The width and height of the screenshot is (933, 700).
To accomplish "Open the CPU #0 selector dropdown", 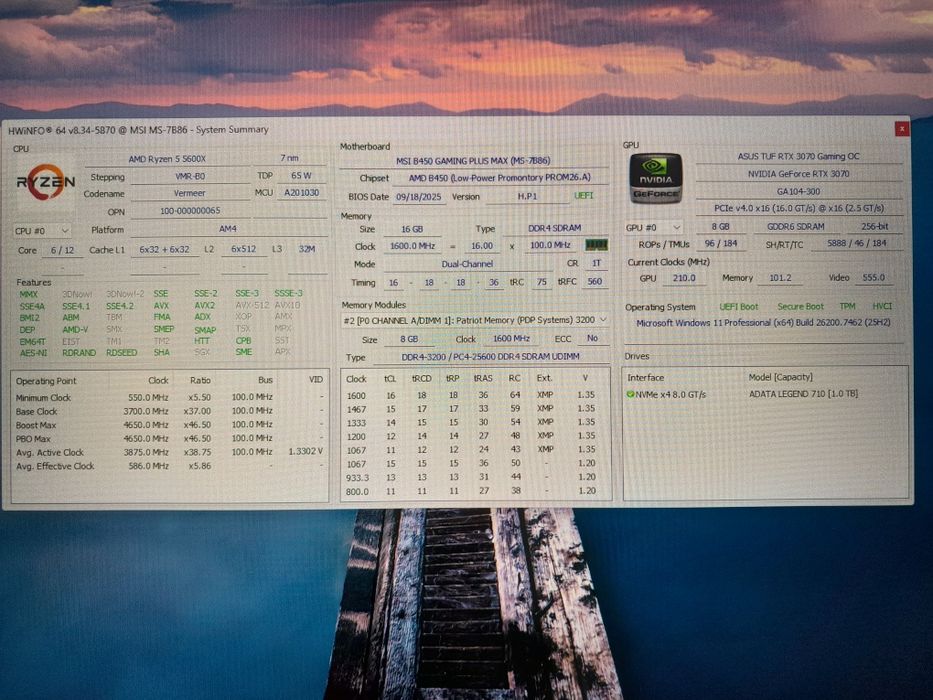I will [42, 230].
